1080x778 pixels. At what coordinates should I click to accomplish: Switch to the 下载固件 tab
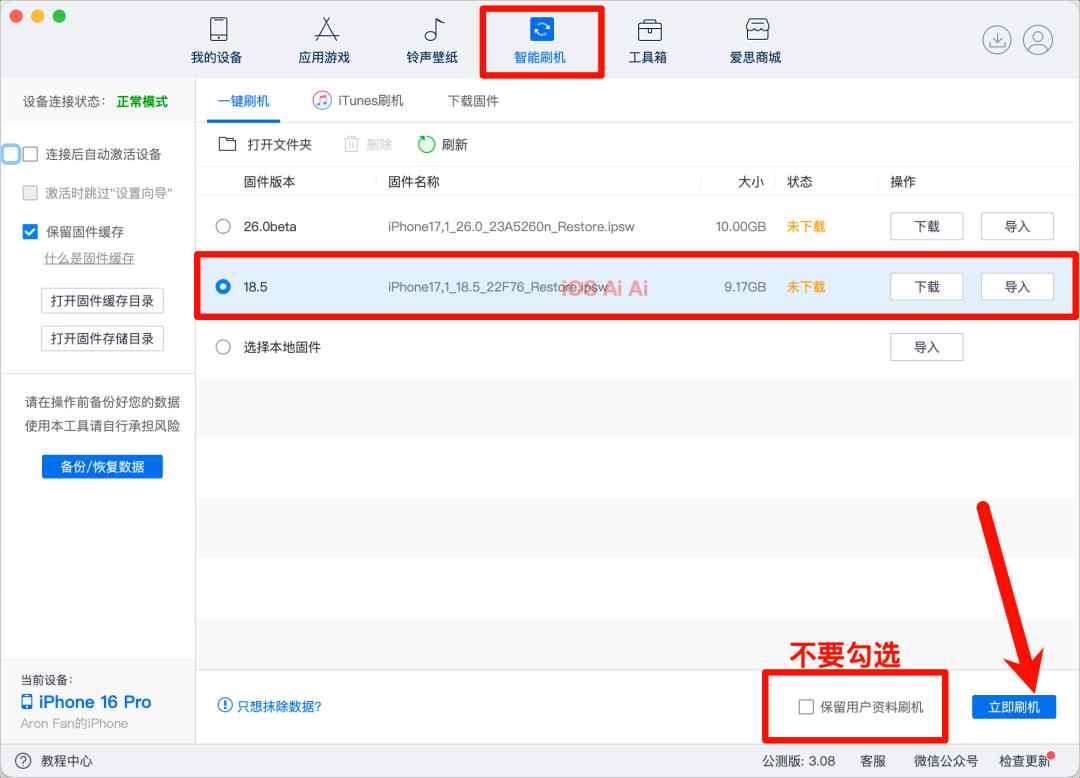[473, 101]
